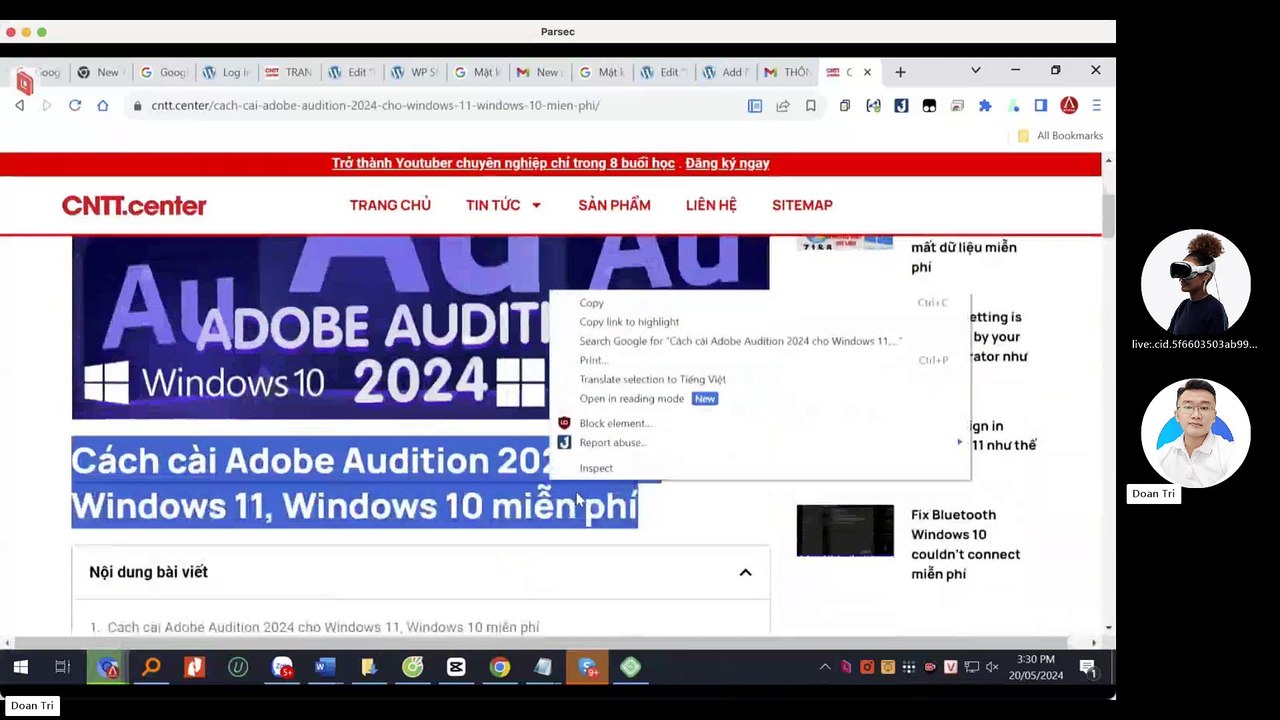Choose 'Open in reading mode' menu item
Image resolution: width=1280 pixels, height=720 pixels.
(760, 398)
